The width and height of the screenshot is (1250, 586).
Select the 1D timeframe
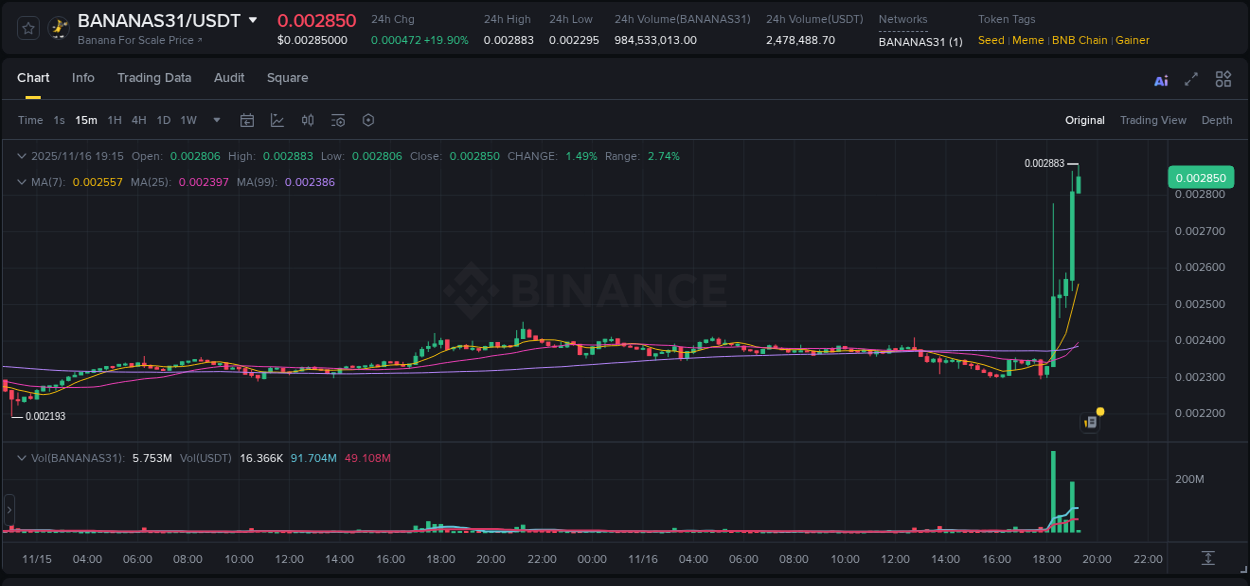(x=163, y=119)
